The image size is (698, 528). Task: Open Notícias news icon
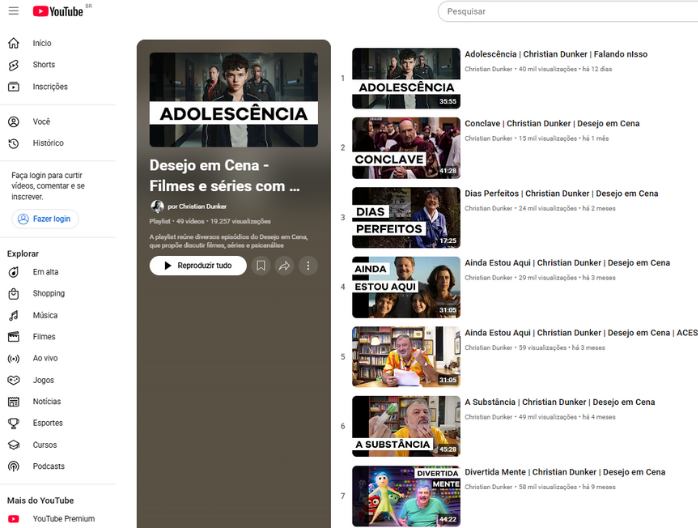(x=14, y=402)
